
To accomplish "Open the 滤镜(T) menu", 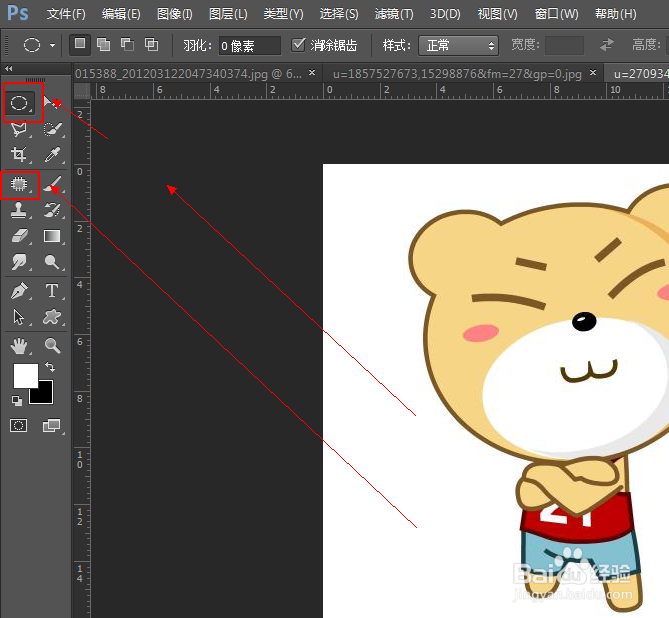I will click(394, 14).
